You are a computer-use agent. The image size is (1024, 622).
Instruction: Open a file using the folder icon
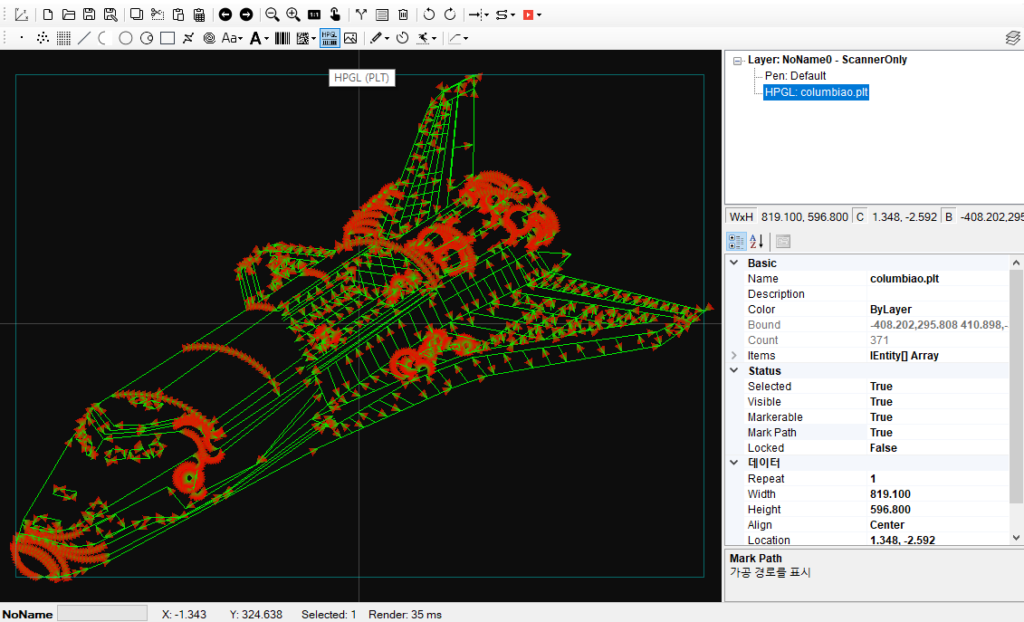pyautogui.click(x=69, y=14)
